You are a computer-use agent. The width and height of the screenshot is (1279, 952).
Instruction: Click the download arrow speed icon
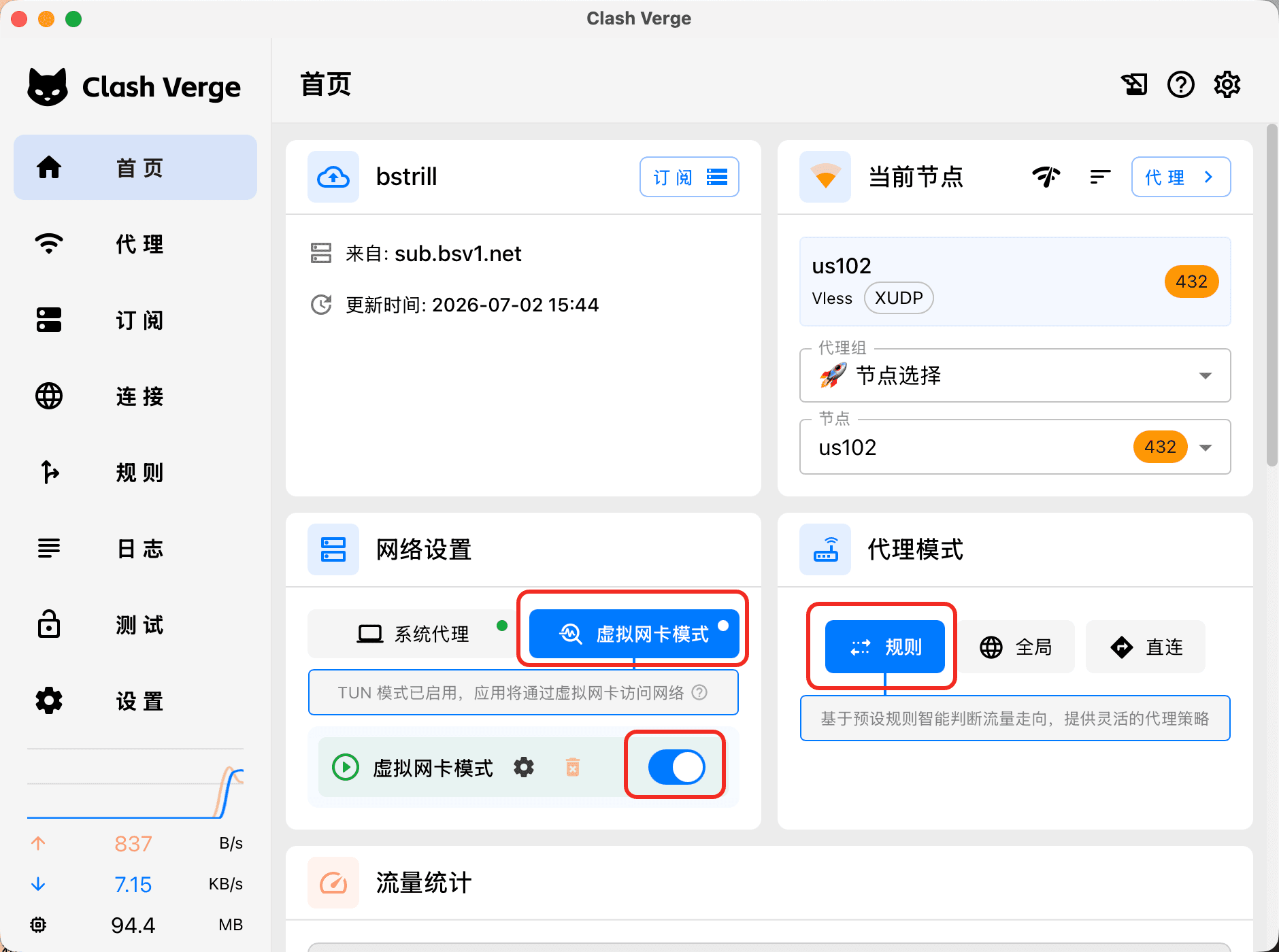[x=38, y=884]
